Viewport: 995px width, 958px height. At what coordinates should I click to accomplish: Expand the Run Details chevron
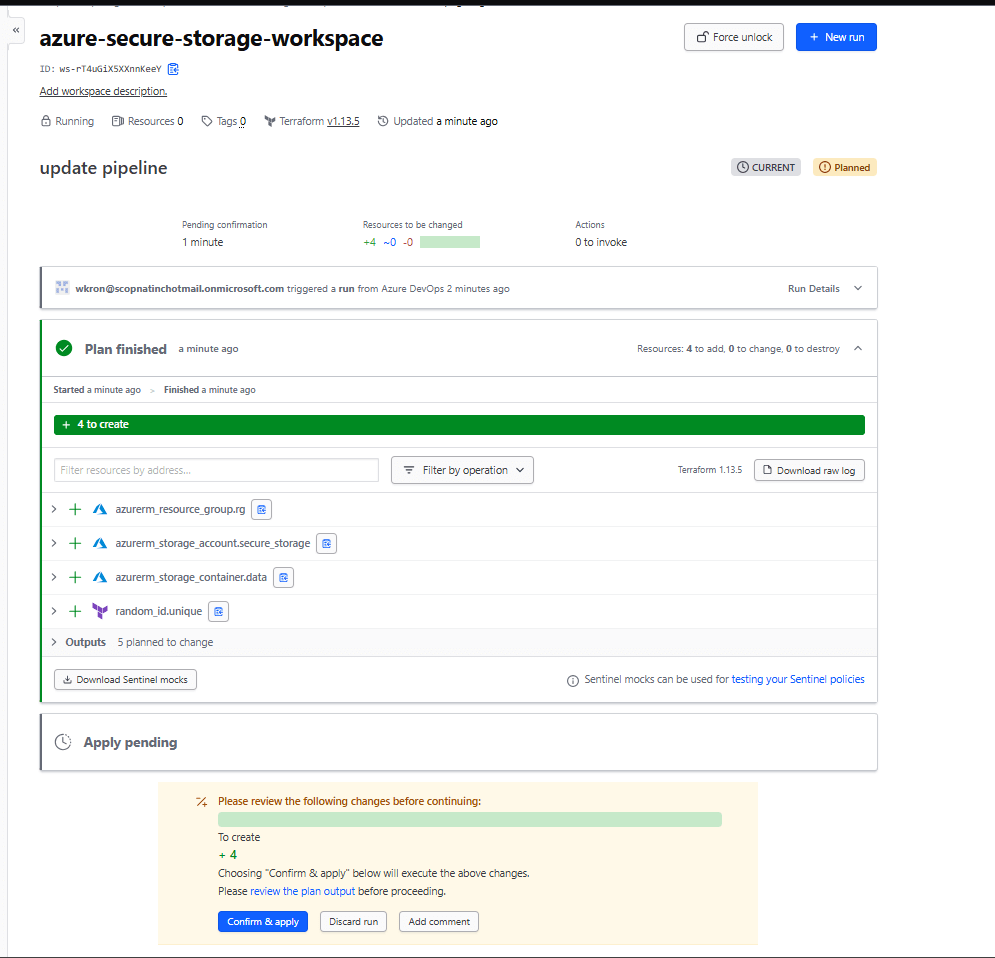(857, 289)
